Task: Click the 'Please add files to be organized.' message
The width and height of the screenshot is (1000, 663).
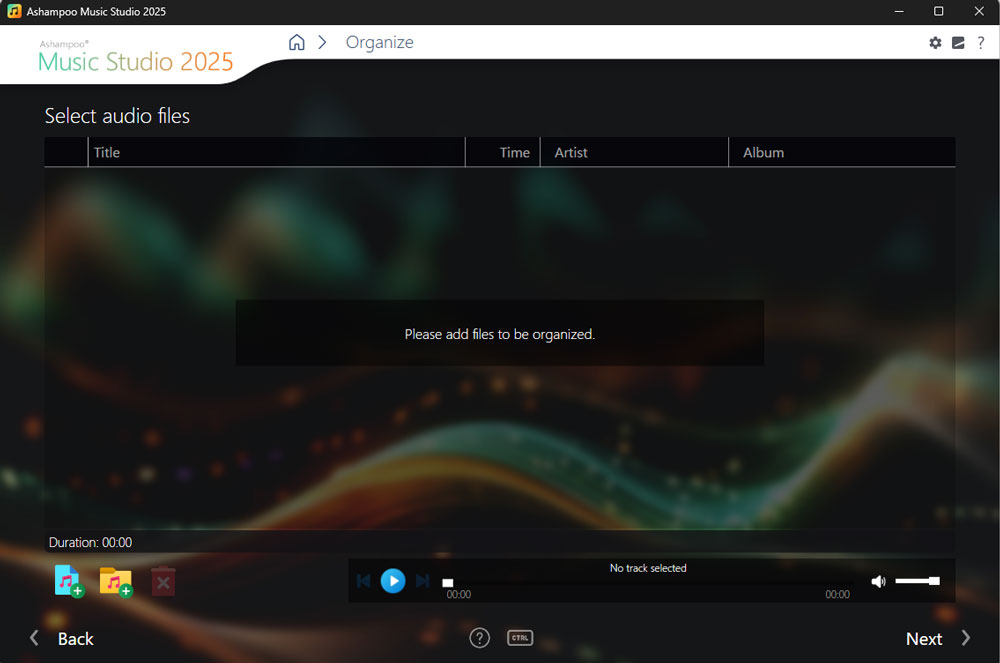Action: tap(499, 334)
